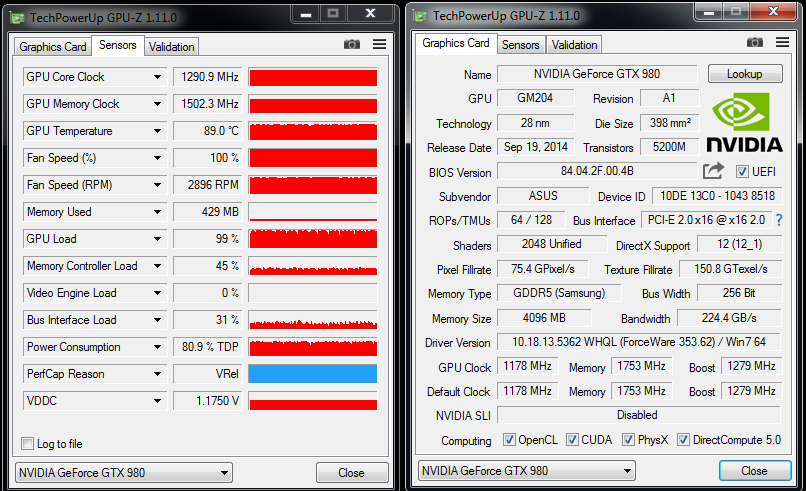Minimize the right GPU-Z window
The image size is (806, 491).
(x=709, y=12)
